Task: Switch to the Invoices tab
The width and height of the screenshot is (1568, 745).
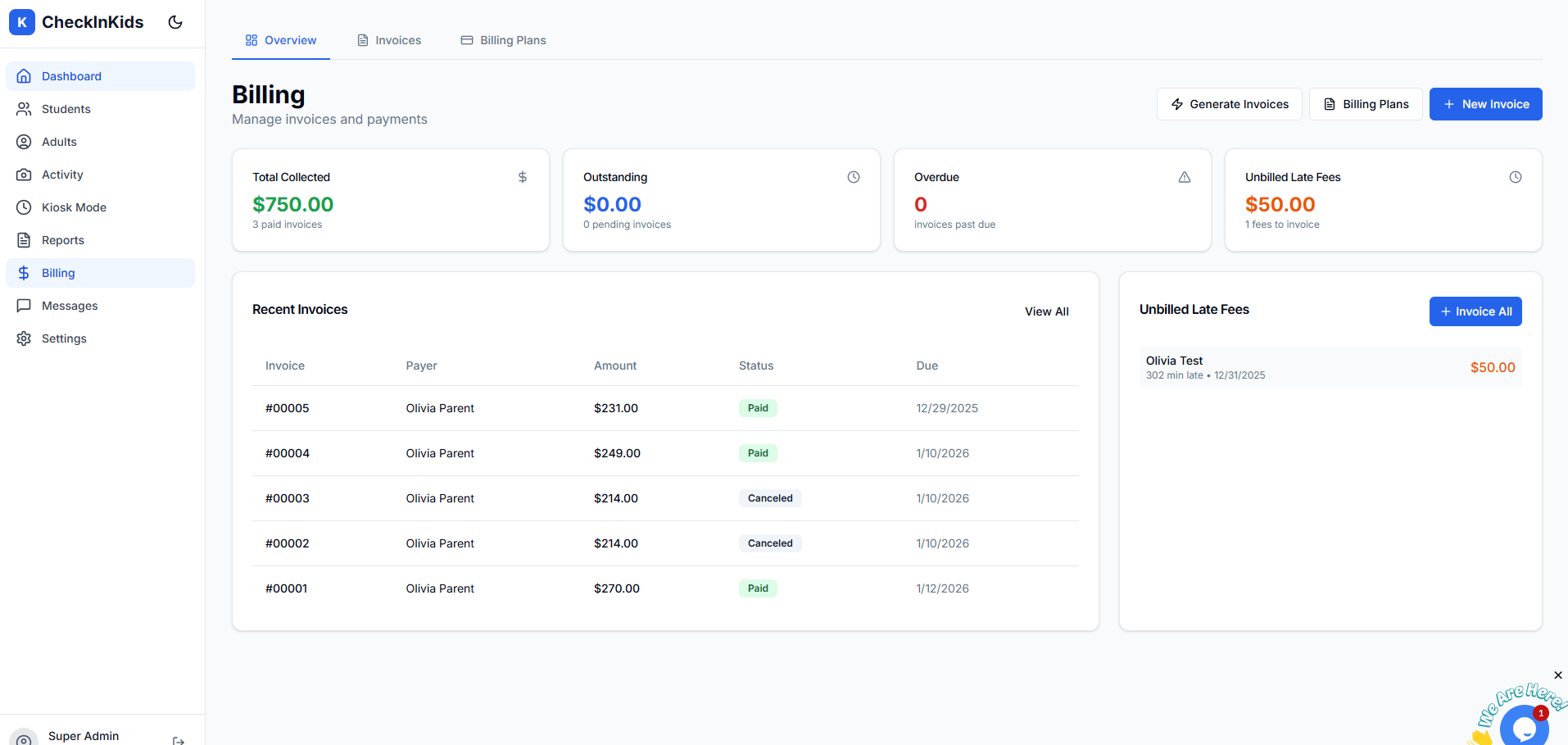Action: pyautogui.click(x=389, y=40)
